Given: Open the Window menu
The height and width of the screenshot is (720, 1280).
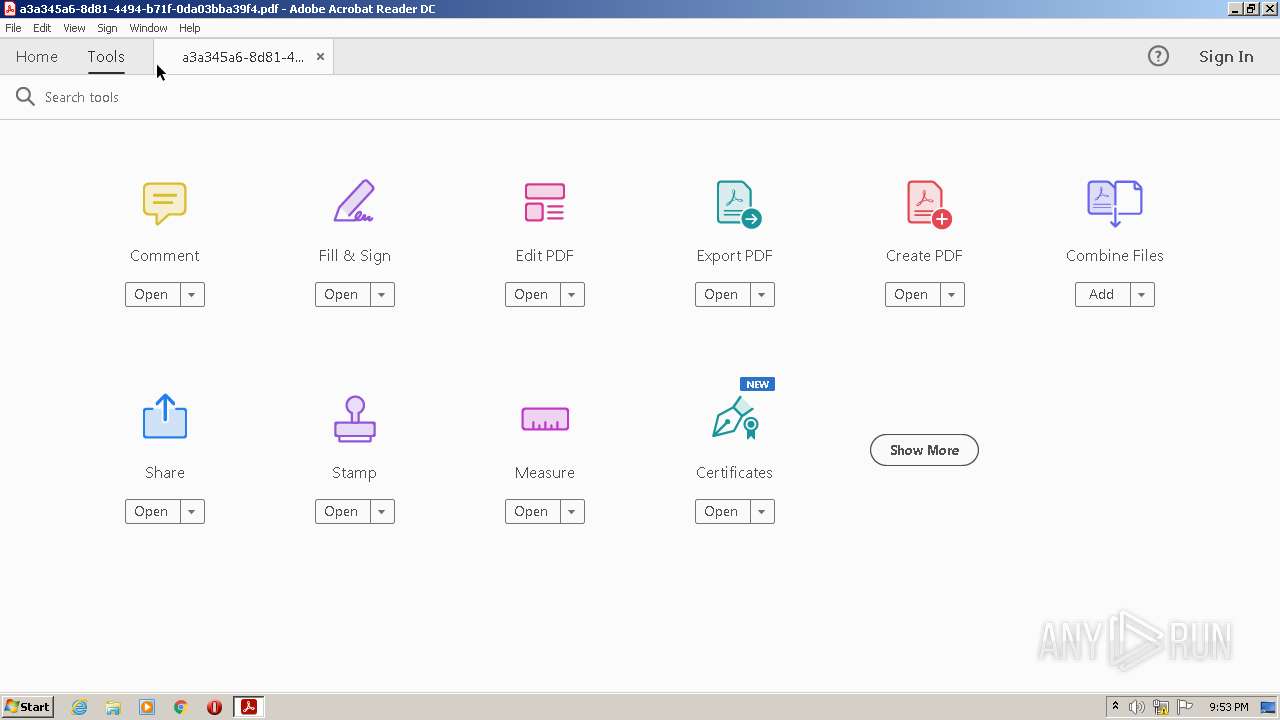Looking at the screenshot, I should tap(148, 28).
